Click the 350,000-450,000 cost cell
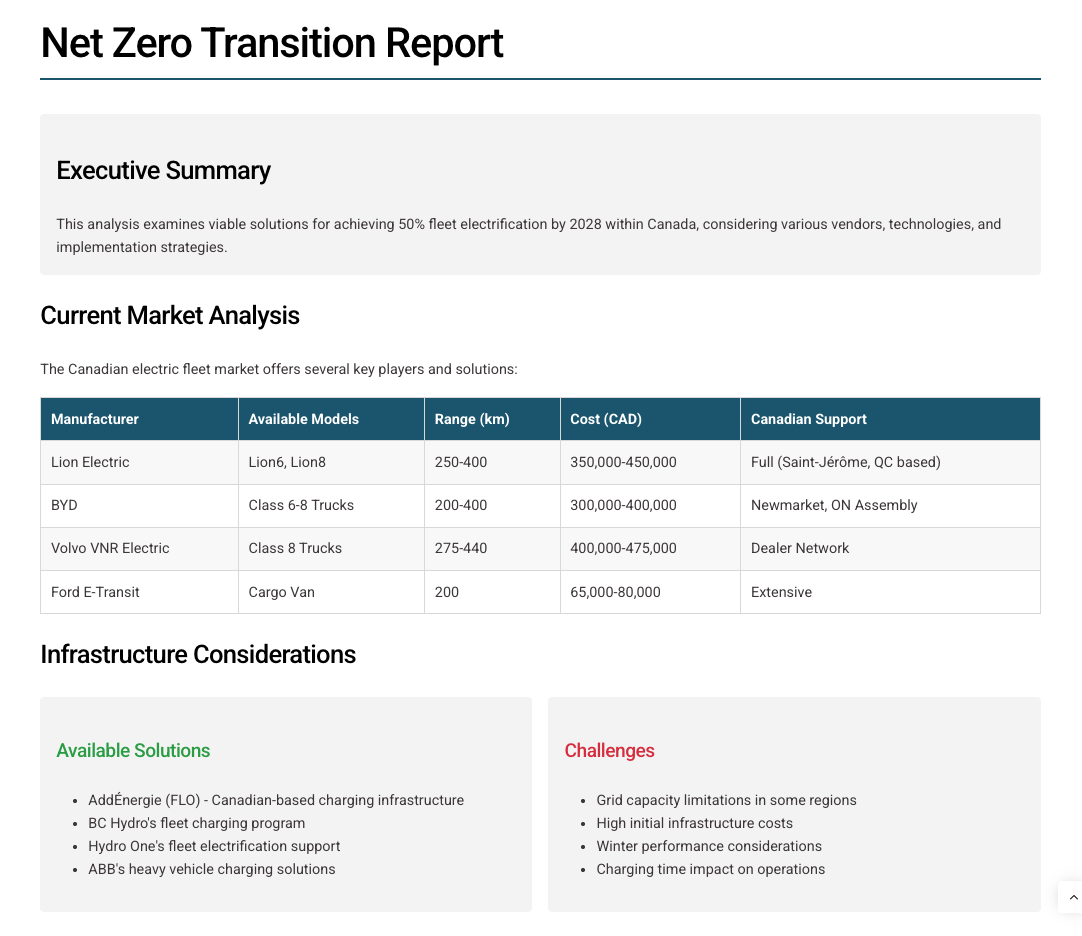The height and width of the screenshot is (936, 1082). pos(650,462)
